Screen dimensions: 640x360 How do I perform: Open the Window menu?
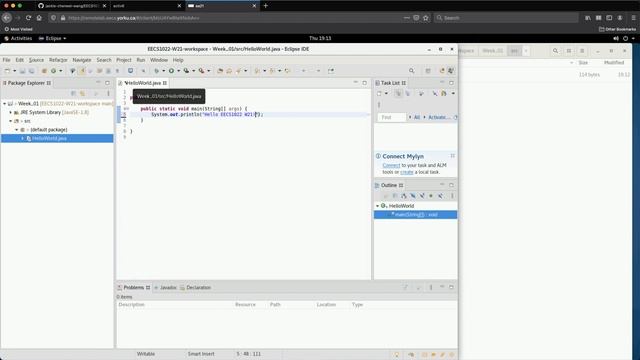click(x=159, y=60)
